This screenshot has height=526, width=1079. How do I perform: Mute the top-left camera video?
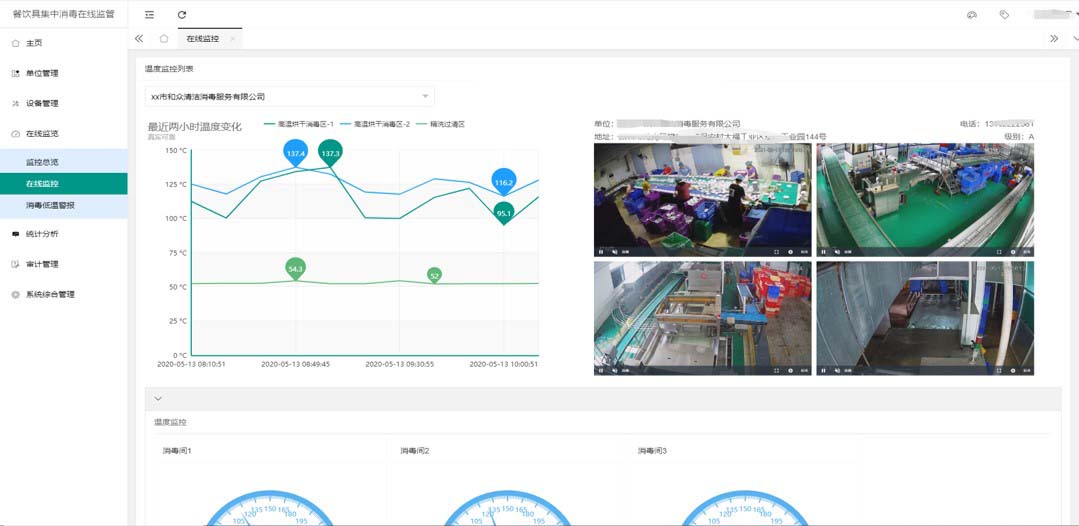click(615, 252)
